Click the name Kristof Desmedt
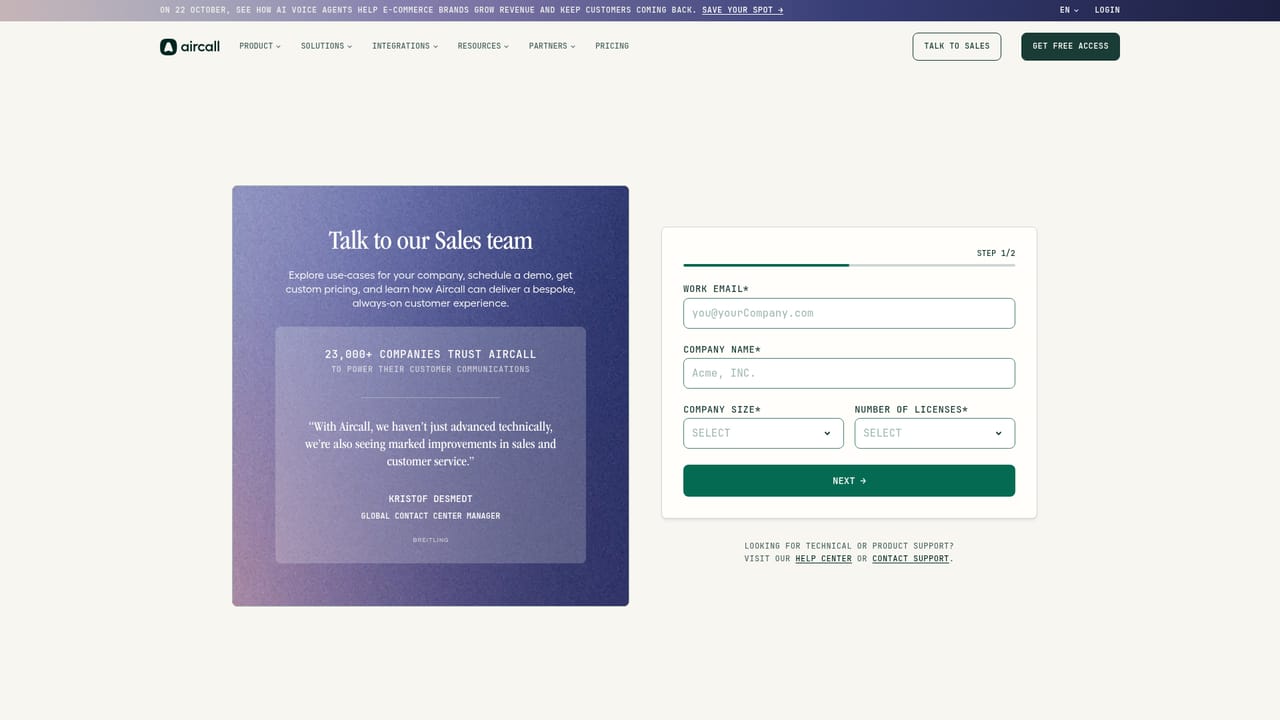Viewport: 1280px width, 720px height. (x=431, y=499)
